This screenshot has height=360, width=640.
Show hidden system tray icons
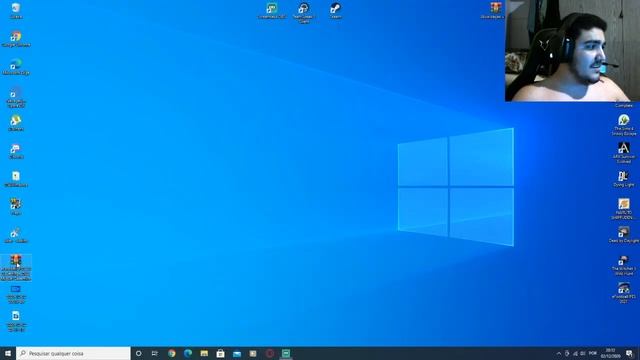pos(559,353)
